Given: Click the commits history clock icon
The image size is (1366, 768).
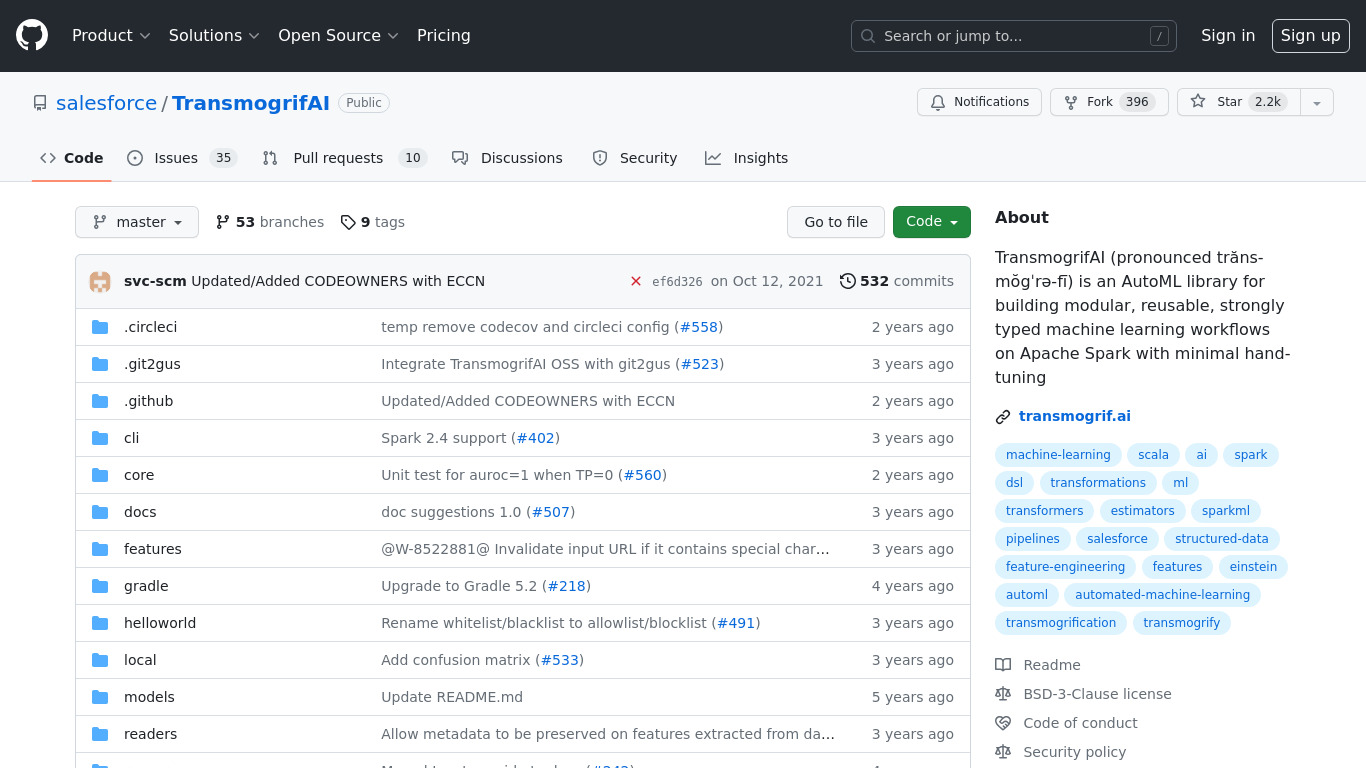Looking at the screenshot, I should click(848, 281).
